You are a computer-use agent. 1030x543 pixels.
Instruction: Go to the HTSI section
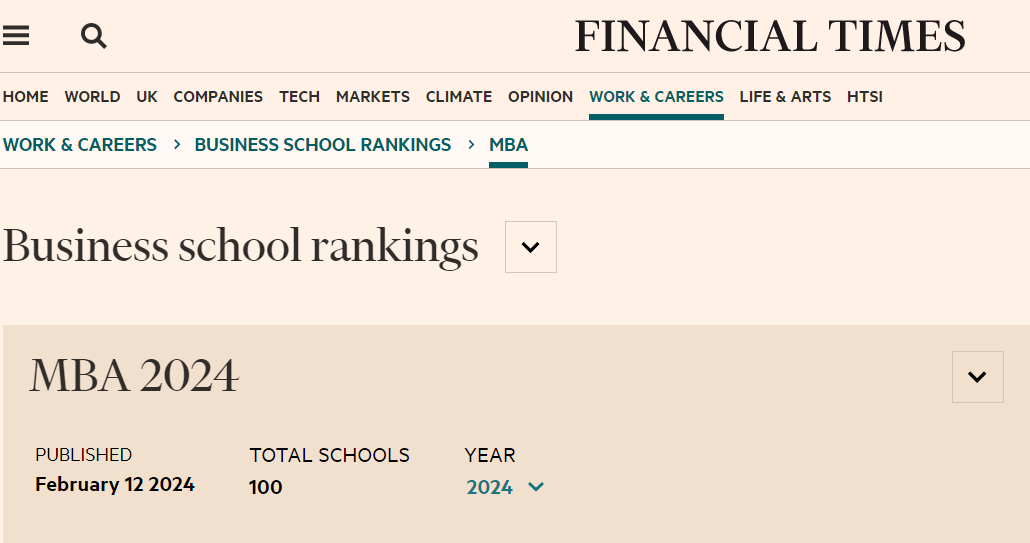(x=864, y=97)
